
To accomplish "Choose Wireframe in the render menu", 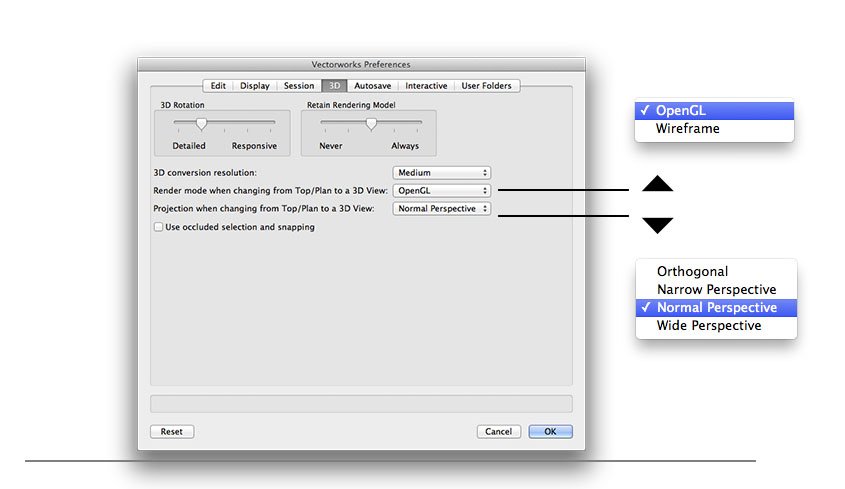I will coord(714,129).
